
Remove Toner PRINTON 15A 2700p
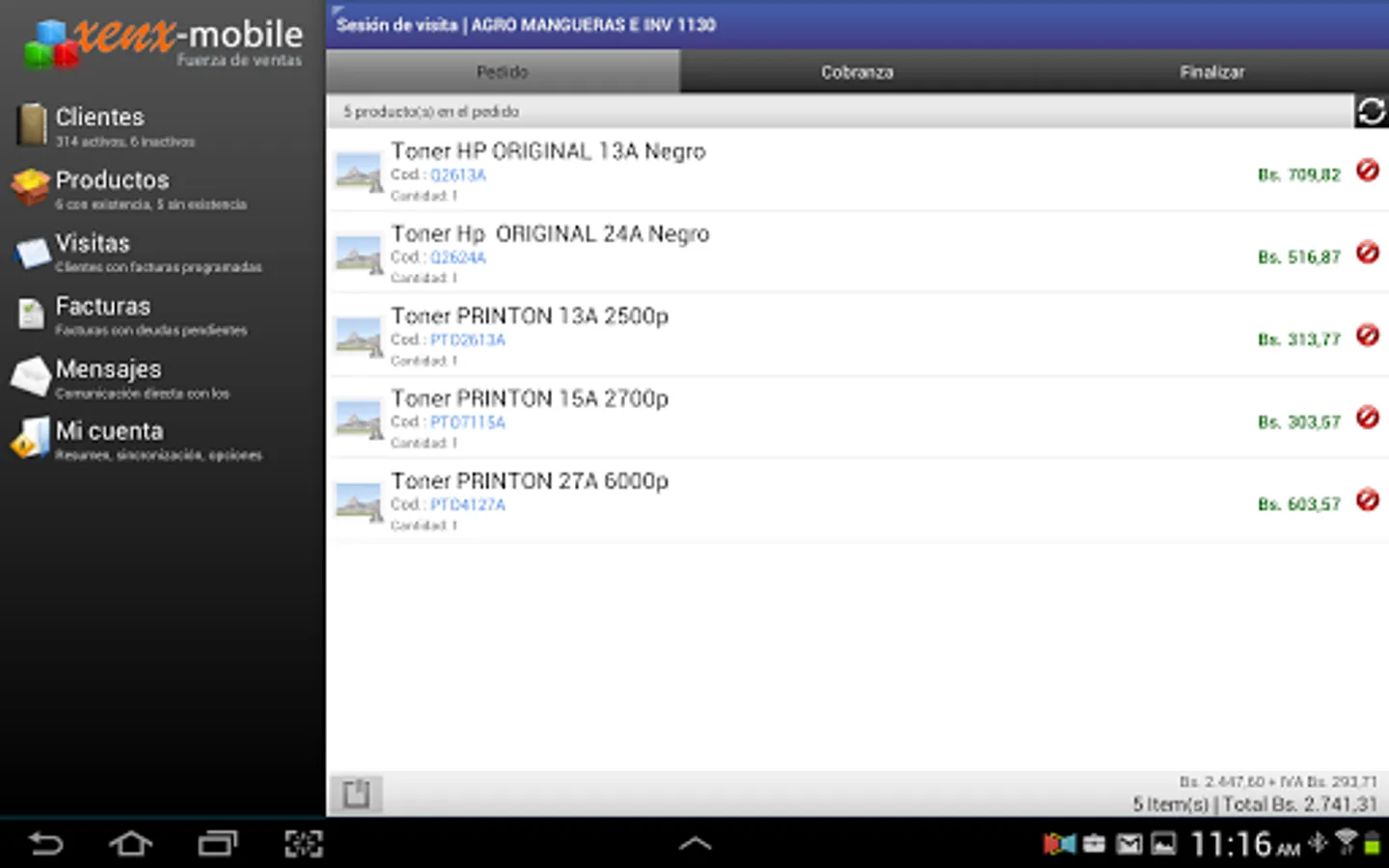1367,418
